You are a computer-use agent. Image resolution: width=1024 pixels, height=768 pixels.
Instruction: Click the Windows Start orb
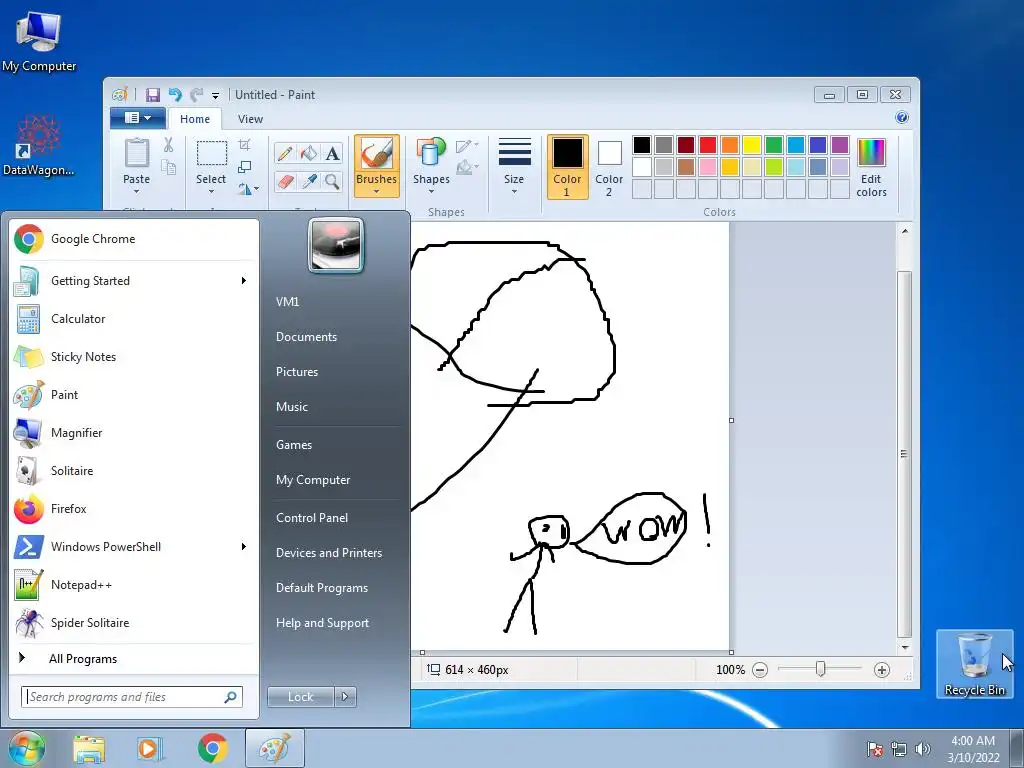click(27, 748)
